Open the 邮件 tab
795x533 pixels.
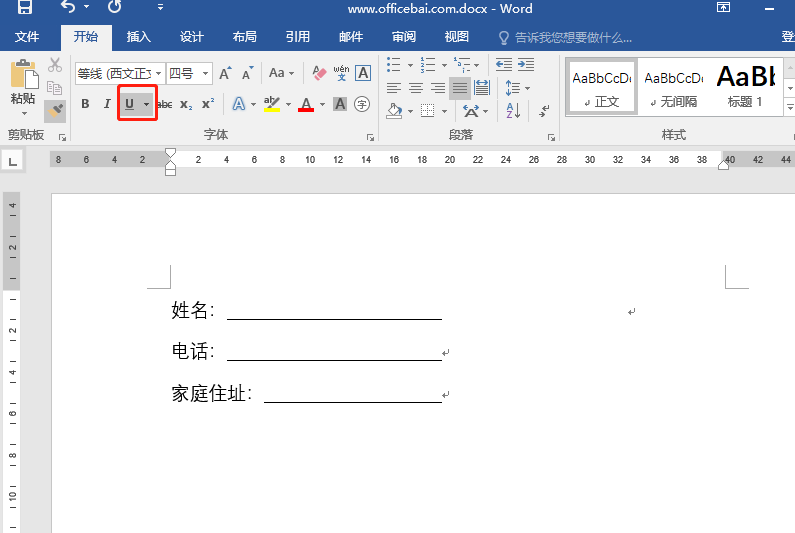click(351, 37)
